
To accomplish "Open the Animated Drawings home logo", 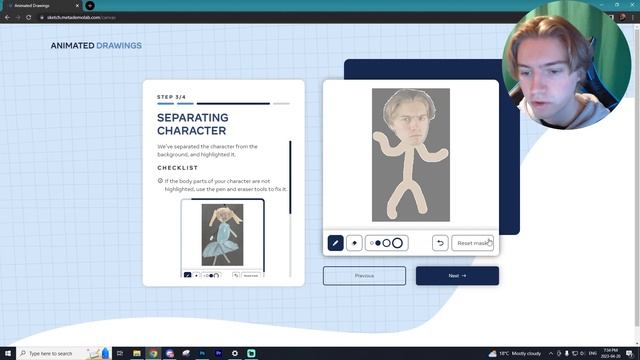I will [96, 46].
